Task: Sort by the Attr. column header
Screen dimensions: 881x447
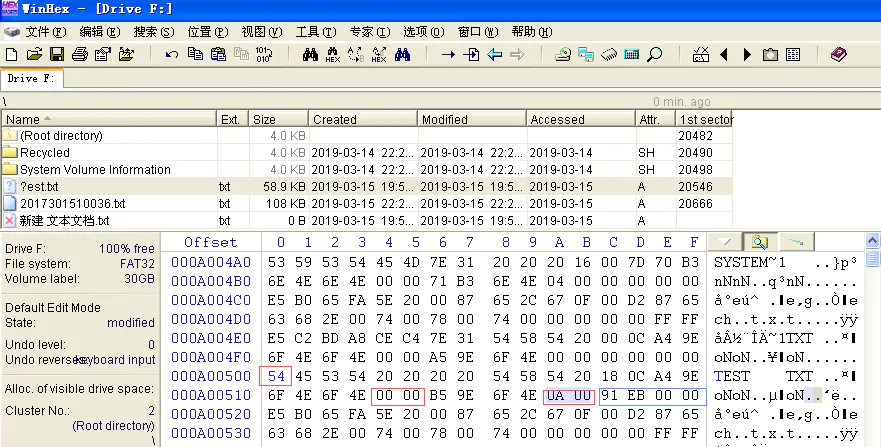Action: pos(655,119)
